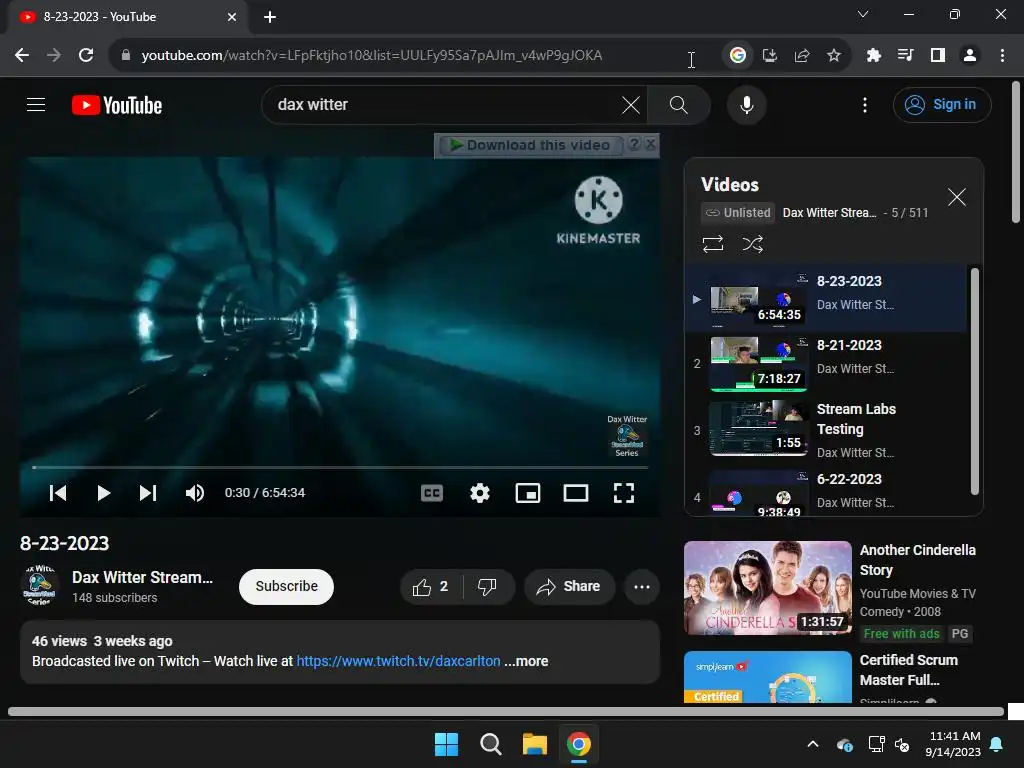Open Chrome profile icon
Screen dimensions: 1024x768
(x=970, y=56)
